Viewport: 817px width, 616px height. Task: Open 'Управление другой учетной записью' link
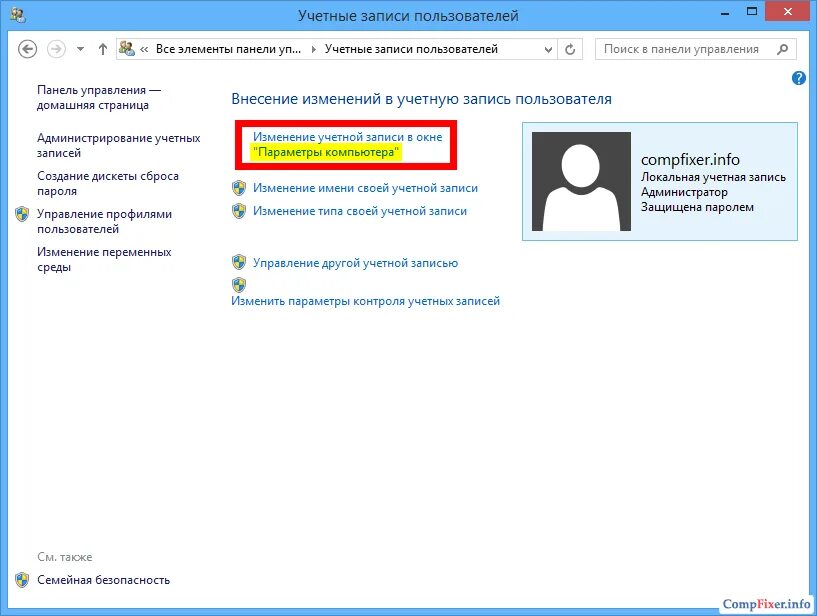click(355, 263)
